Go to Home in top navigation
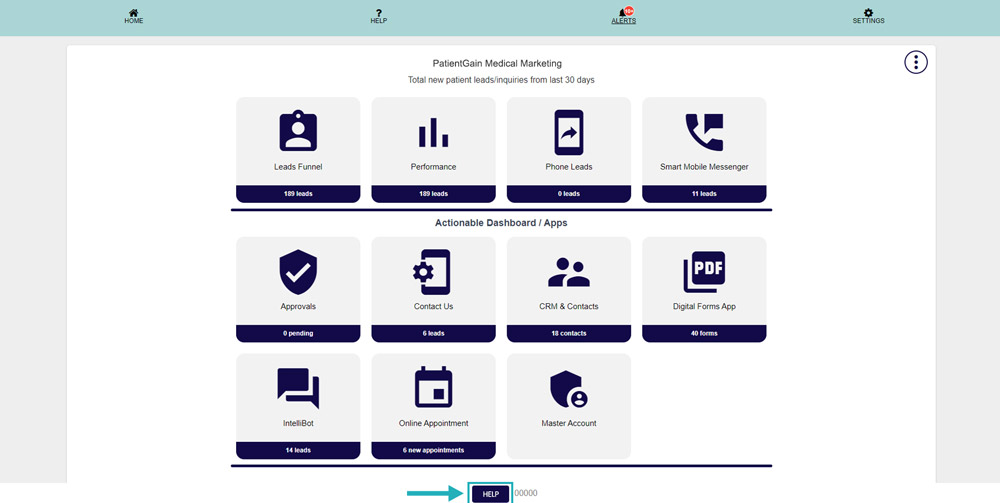 pyautogui.click(x=133, y=16)
